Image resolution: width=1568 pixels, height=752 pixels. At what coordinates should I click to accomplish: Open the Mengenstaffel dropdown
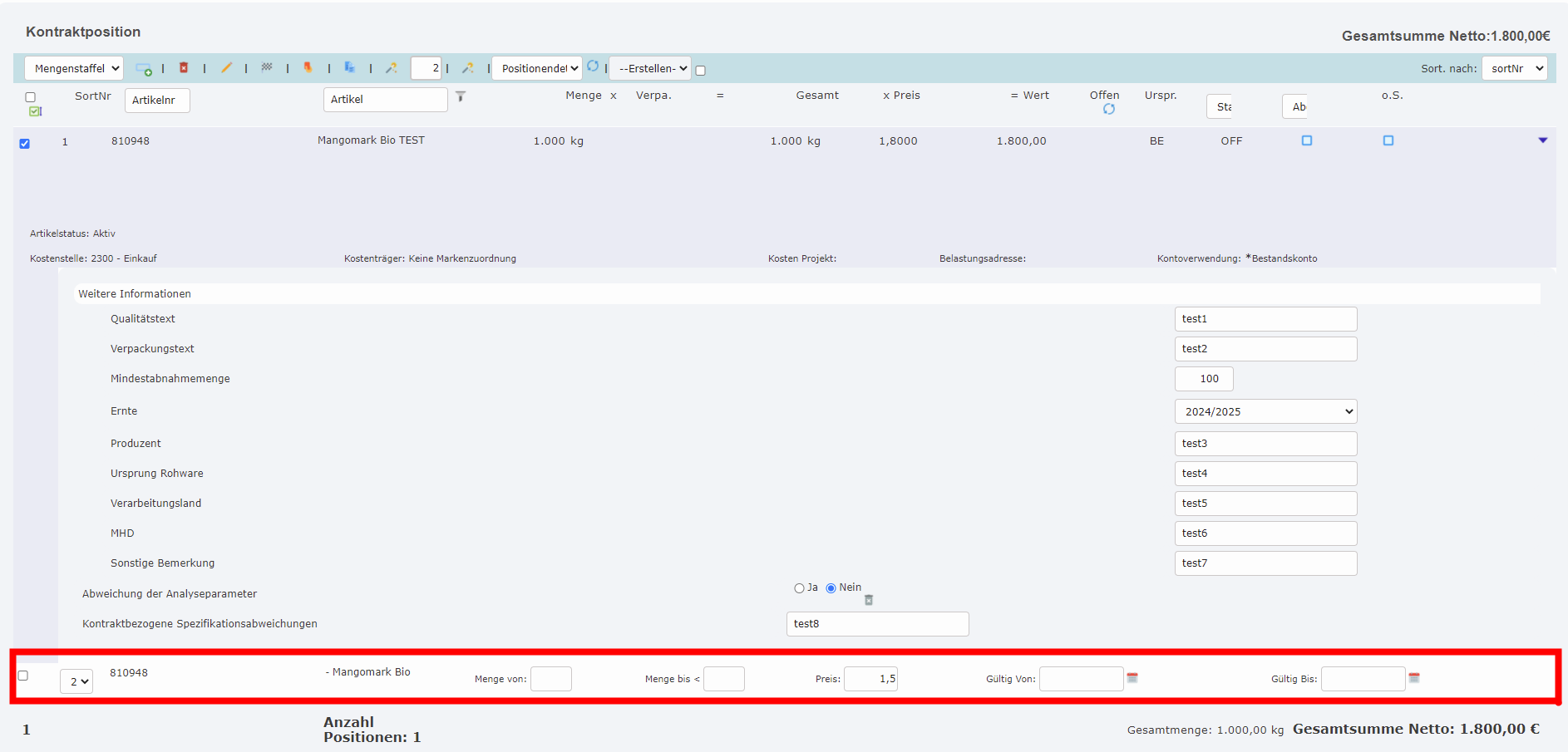[x=75, y=68]
